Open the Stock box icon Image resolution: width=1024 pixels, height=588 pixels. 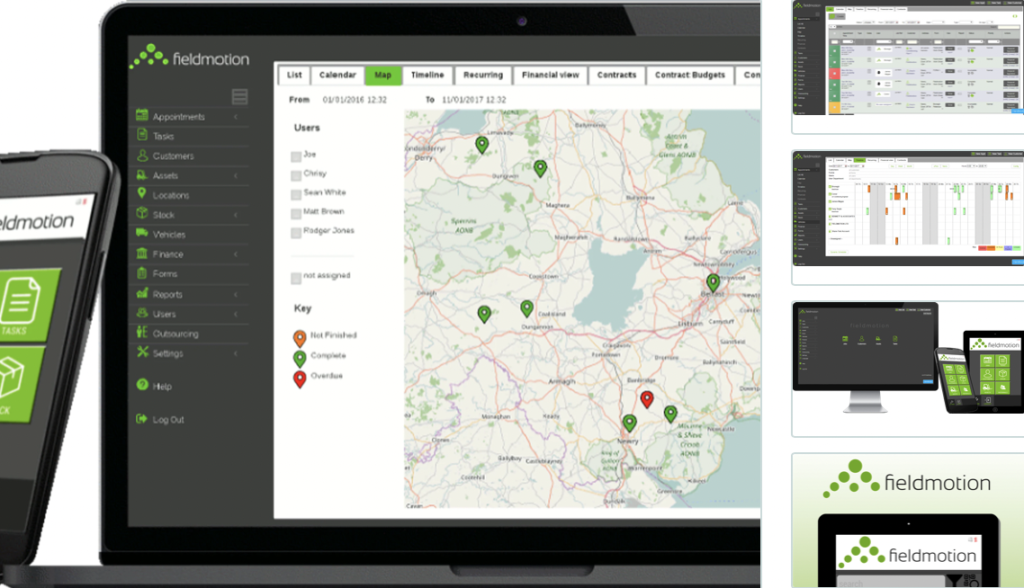coord(142,213)
